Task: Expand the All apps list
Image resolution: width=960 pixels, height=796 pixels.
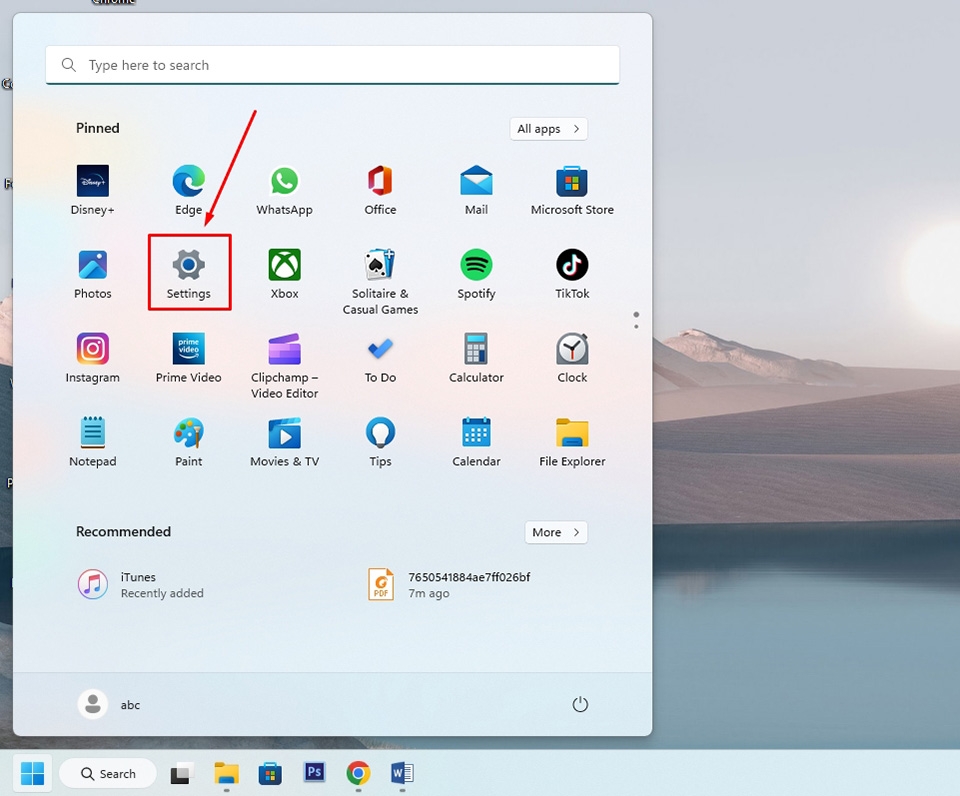Action: pos(548,128)
